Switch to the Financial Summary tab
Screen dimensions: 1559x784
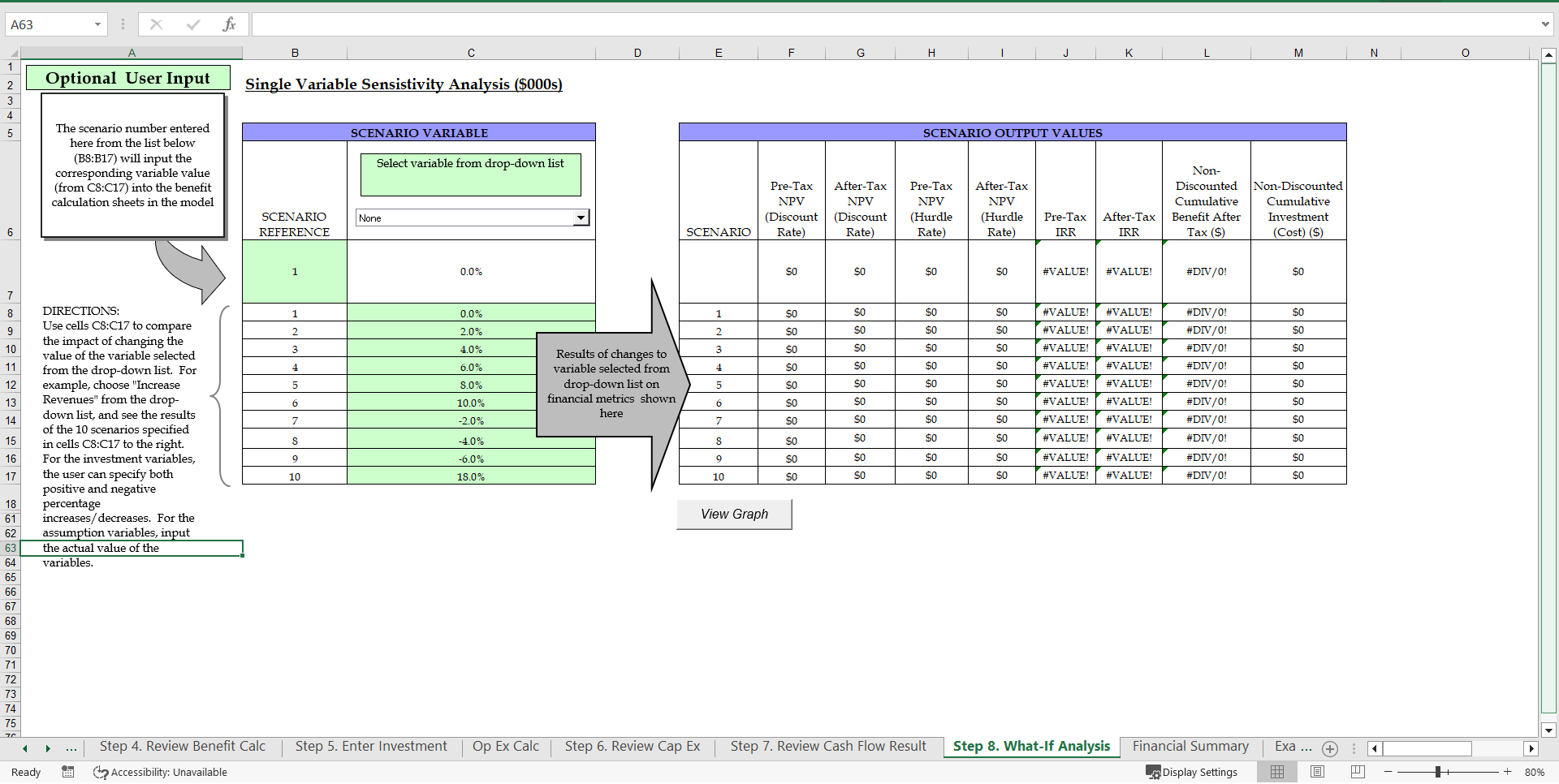coord(1190,746)
